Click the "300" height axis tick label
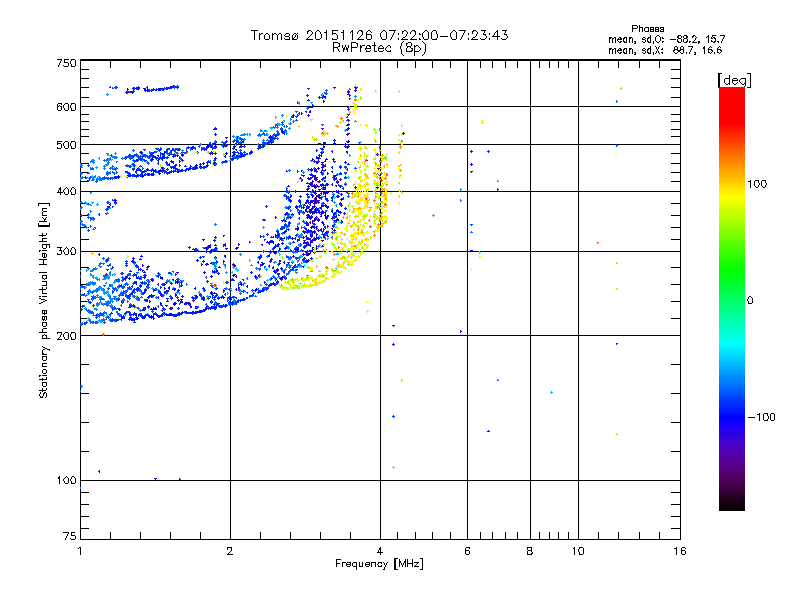The image size is (800, 600). point(66,252)
